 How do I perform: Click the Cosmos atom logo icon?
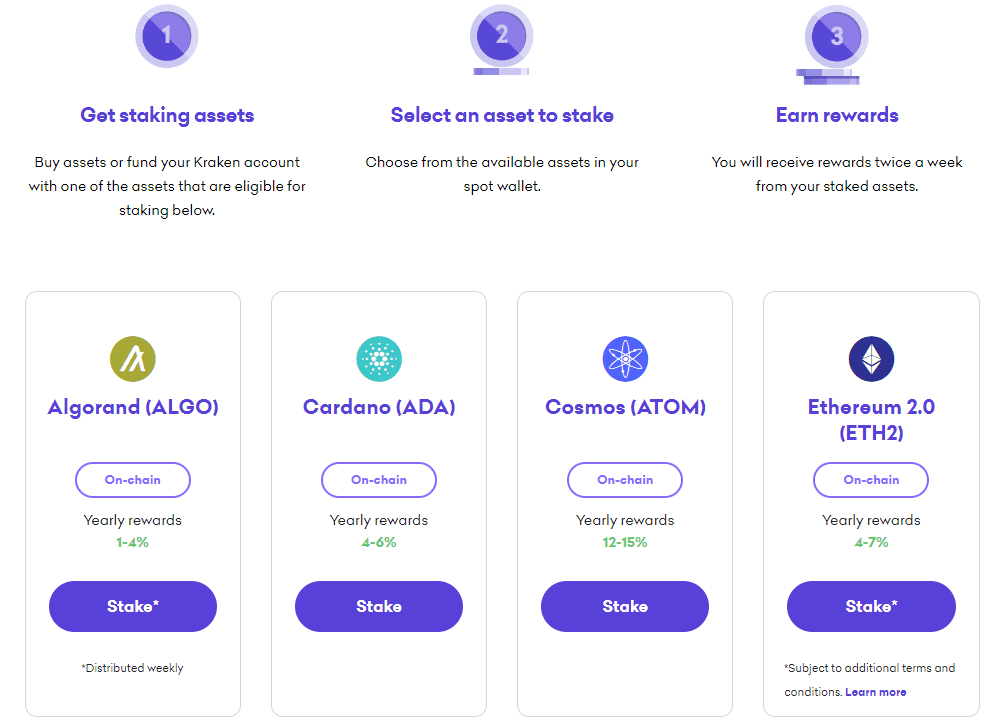[x=626, y=359]
